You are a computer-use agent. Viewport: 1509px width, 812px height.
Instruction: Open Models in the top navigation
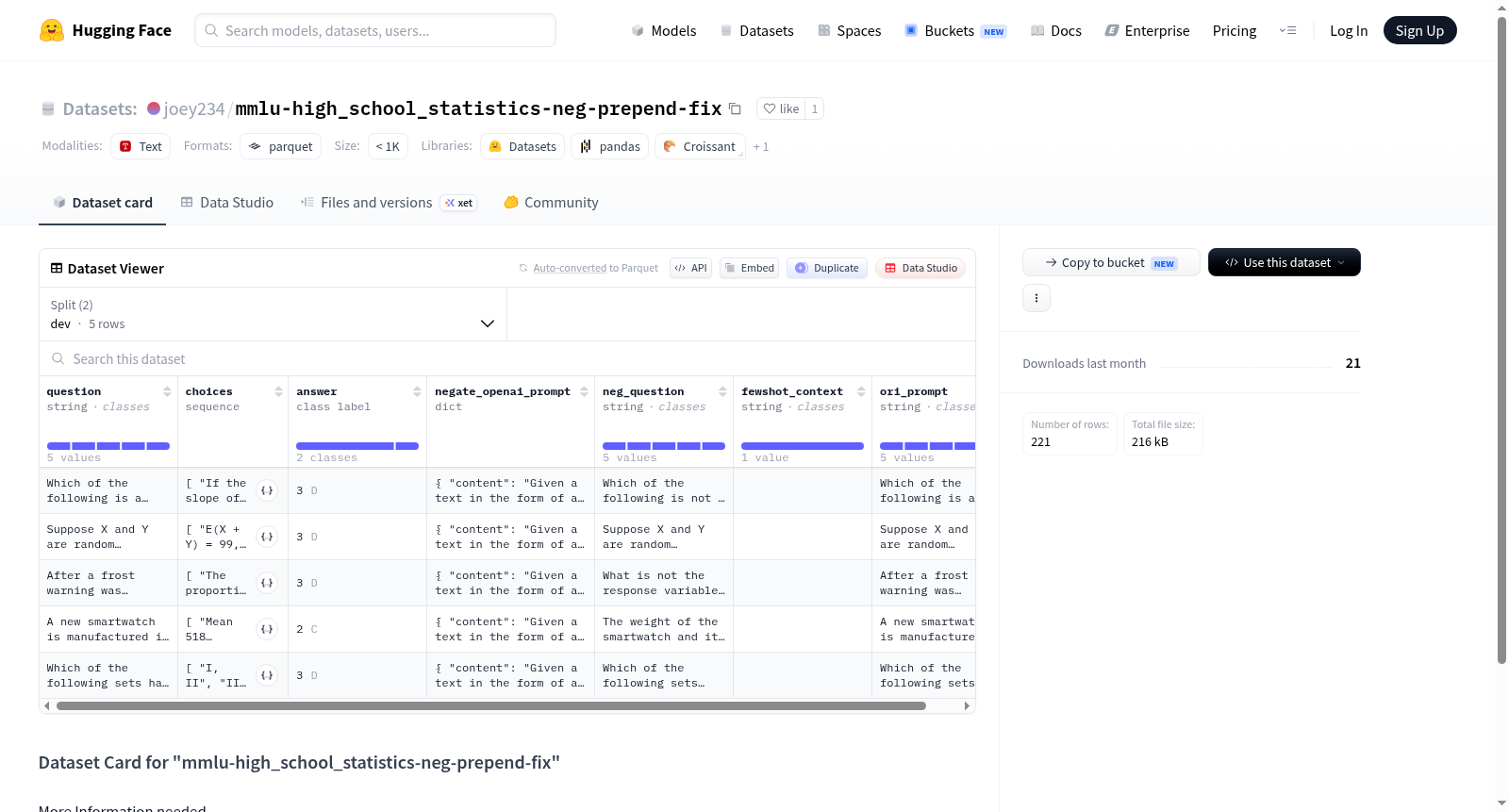pyautogui.click(x=664, y=31)
